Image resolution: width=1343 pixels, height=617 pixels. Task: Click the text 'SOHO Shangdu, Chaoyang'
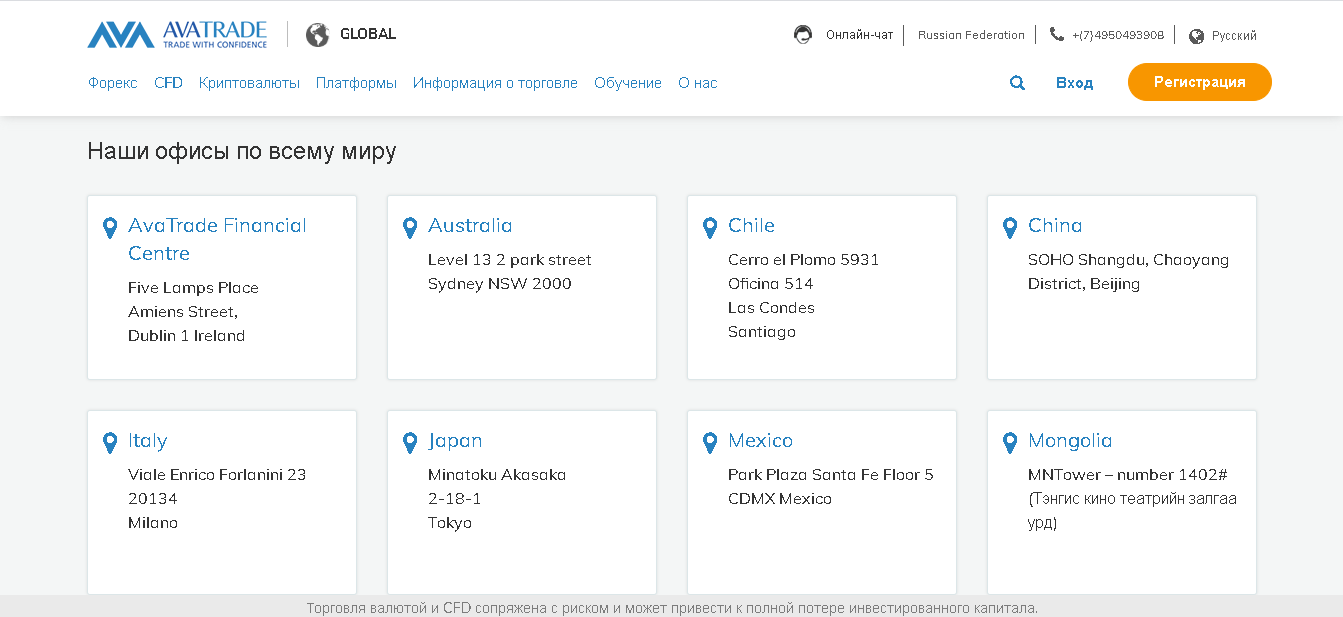pos(1128,260)
